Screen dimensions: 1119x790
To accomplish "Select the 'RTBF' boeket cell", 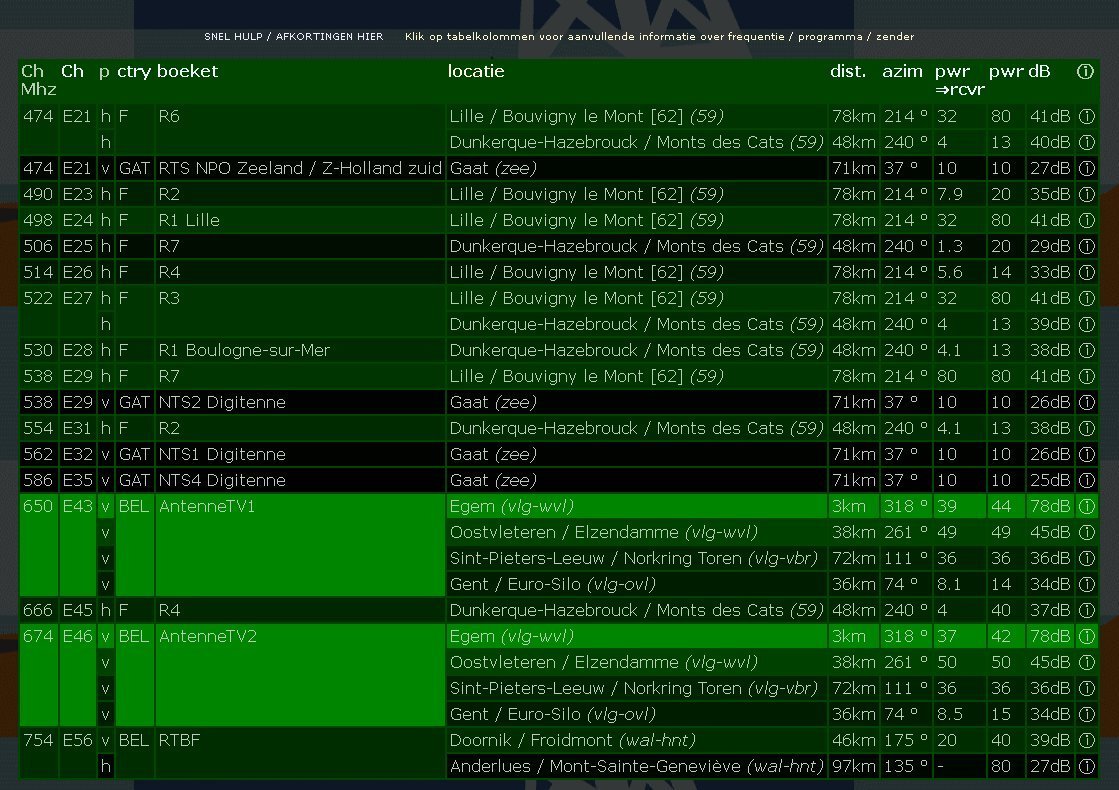I will pos(300,754).
